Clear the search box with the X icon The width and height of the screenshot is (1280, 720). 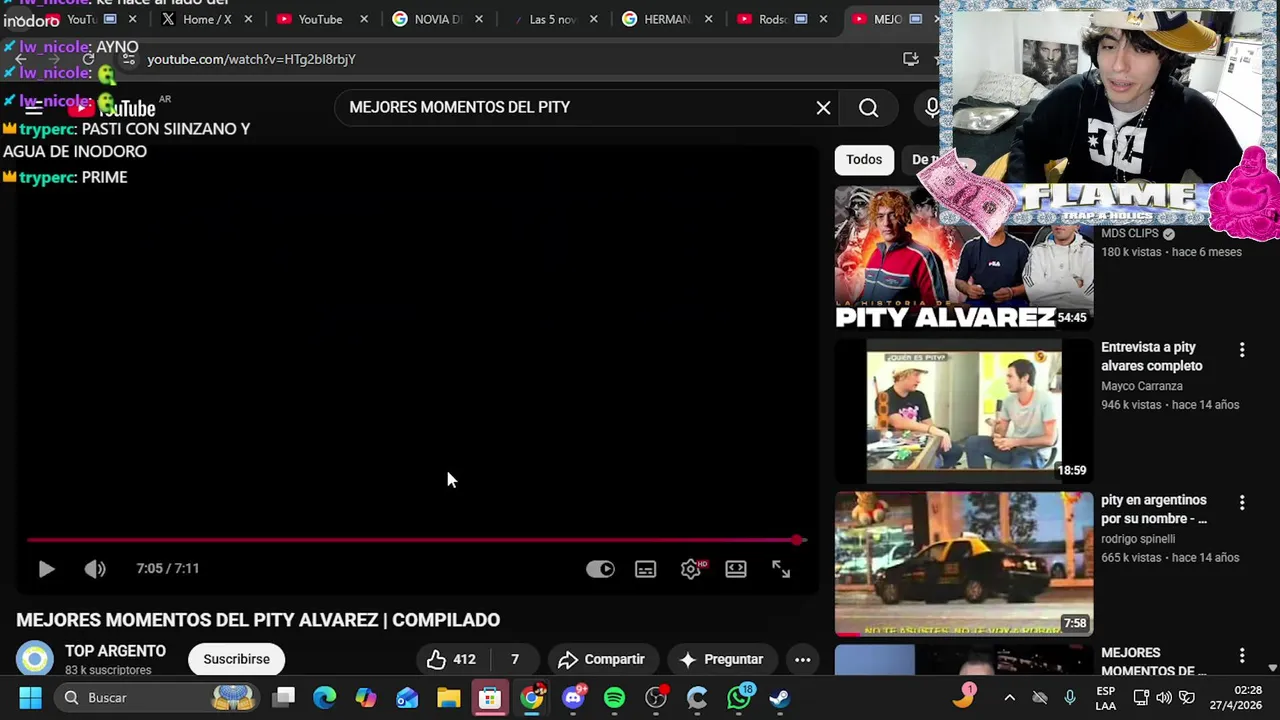(x=823, y=108)
